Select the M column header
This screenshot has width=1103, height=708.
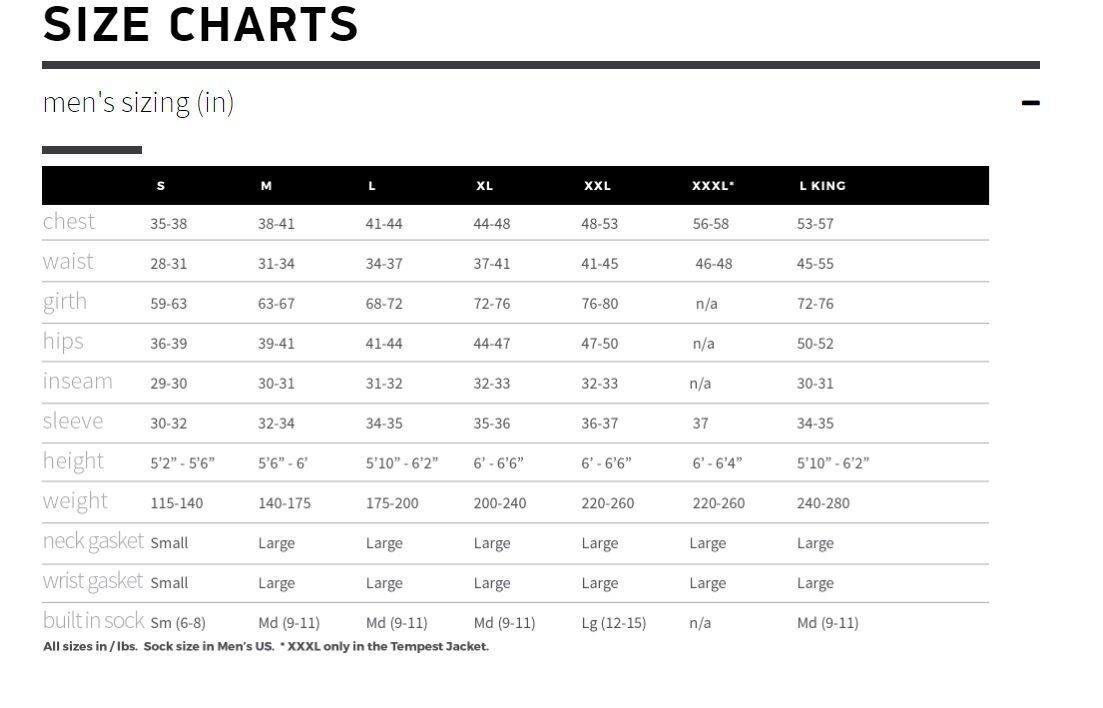click(x=266, y=186)
